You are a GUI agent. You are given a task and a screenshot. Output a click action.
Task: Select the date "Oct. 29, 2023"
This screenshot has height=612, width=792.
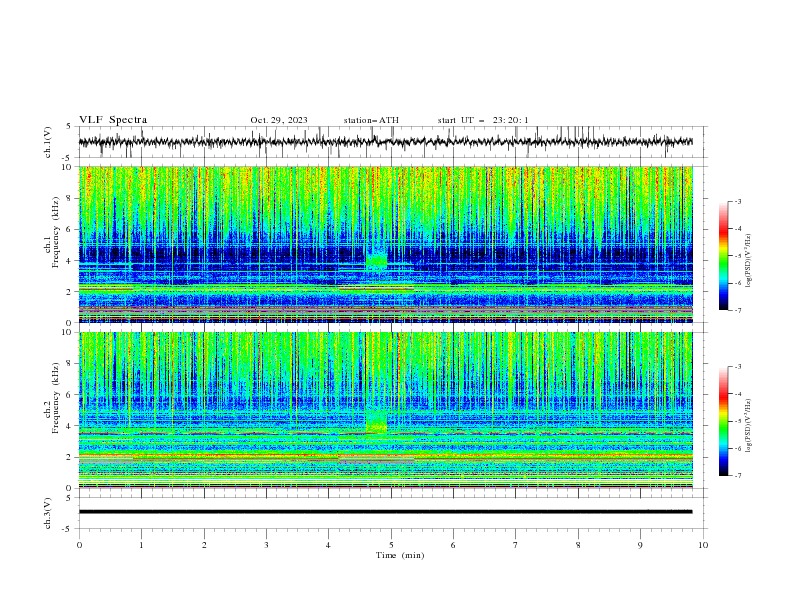click(279, 120)
